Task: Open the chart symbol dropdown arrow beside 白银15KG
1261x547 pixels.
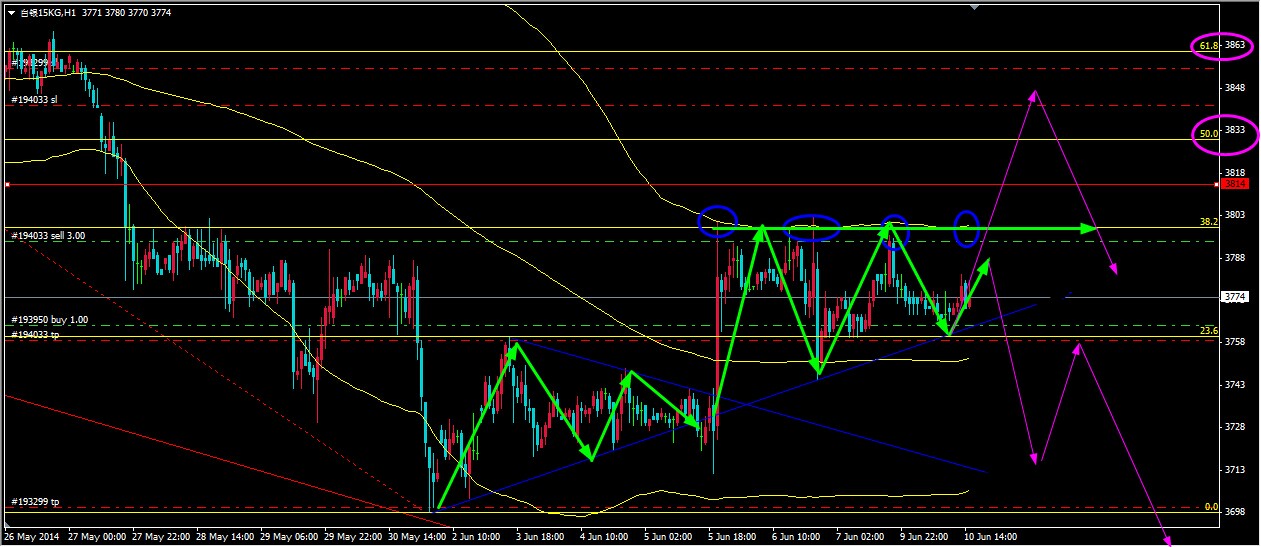Action: (11, 12)
